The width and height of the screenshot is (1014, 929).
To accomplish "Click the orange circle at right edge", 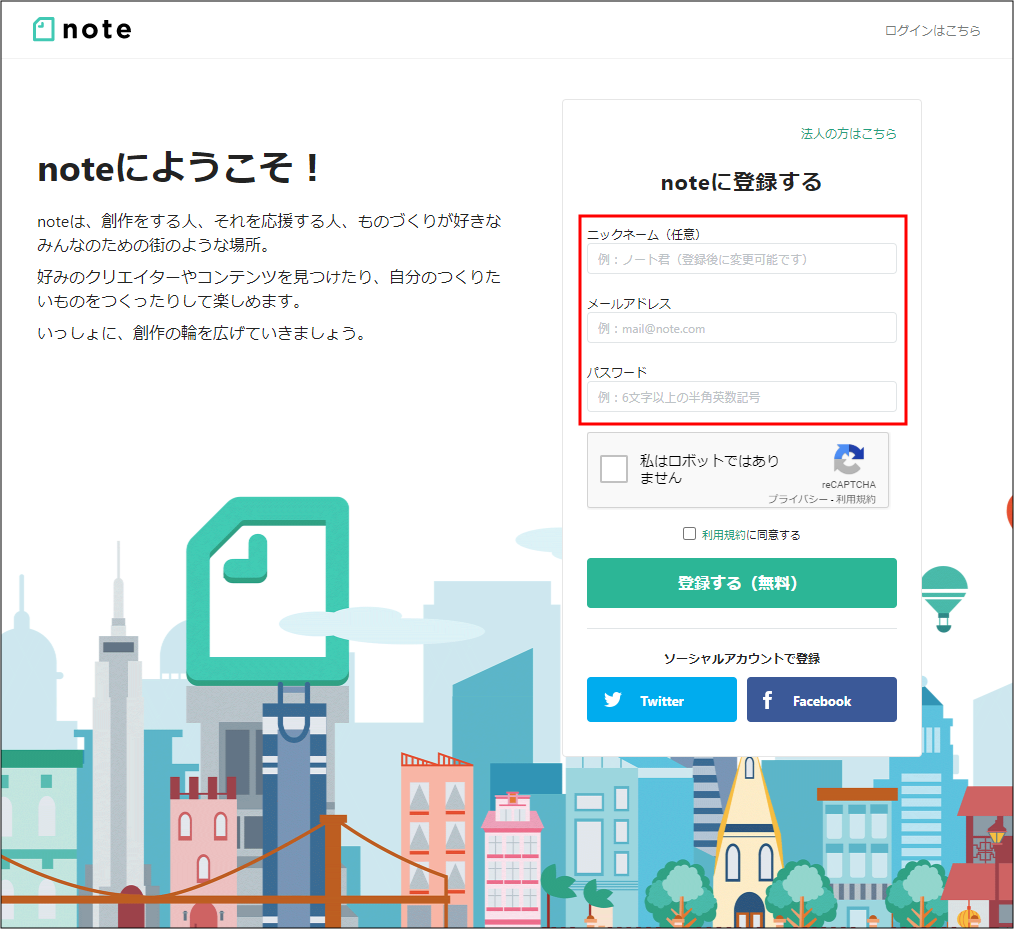I will (x=1009, y=511).
